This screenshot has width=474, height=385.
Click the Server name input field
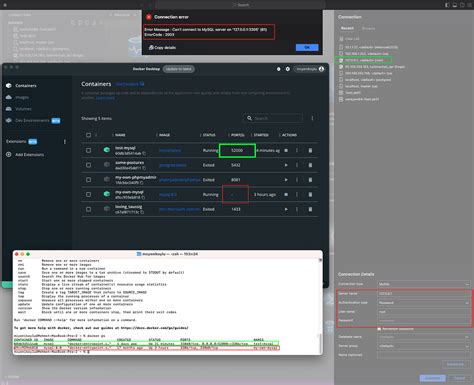[x=424, y=294]
